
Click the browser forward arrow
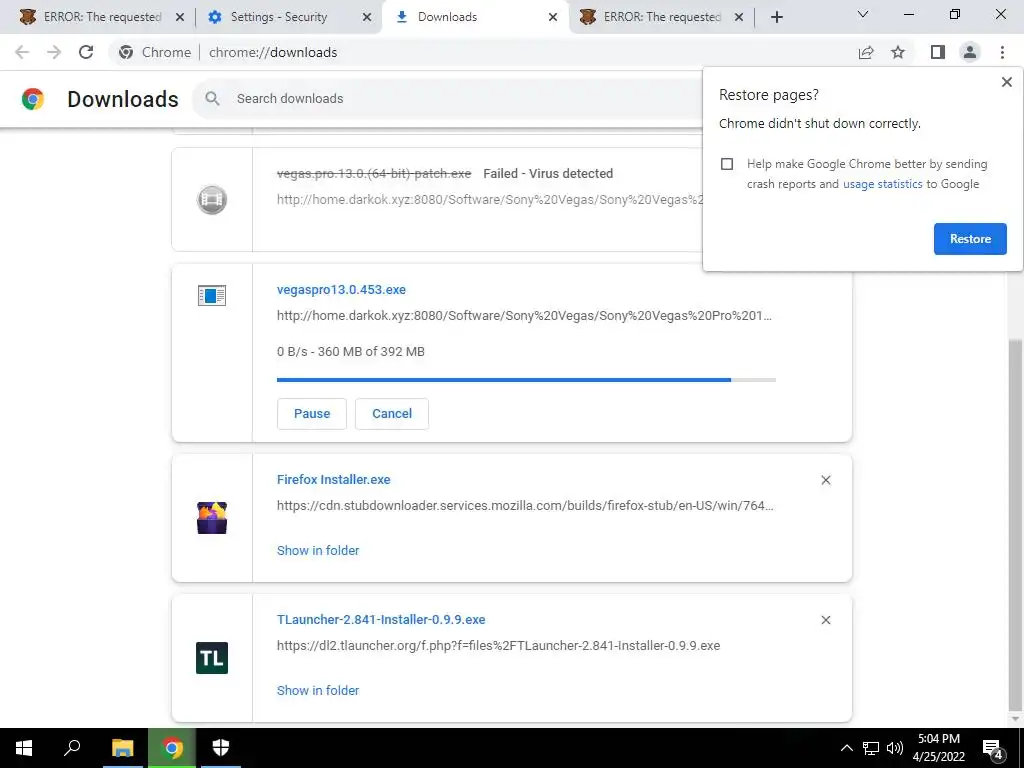(54, 52)
